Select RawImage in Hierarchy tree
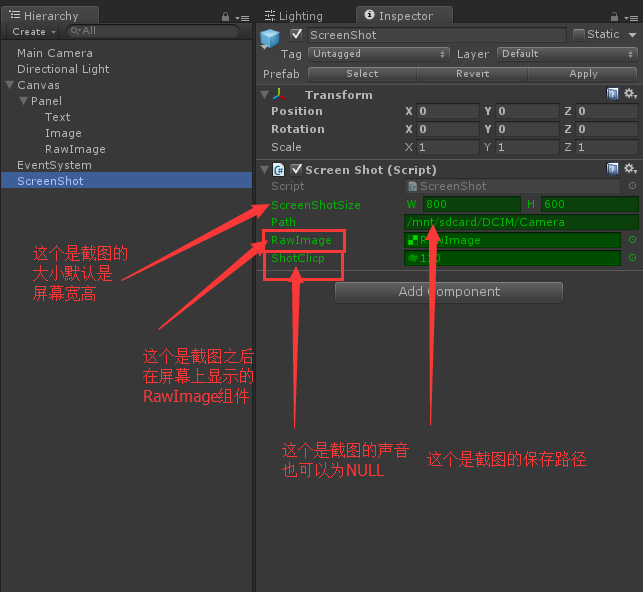The width and height of the screenshot is (643, 592). [75, 149]
